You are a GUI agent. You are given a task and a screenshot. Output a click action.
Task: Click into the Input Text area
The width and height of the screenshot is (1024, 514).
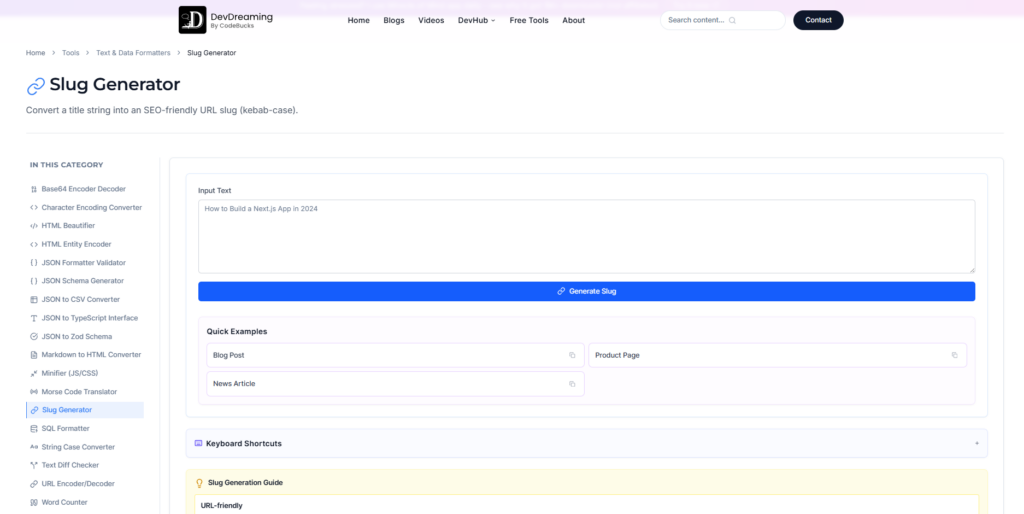tap(586, 236)
